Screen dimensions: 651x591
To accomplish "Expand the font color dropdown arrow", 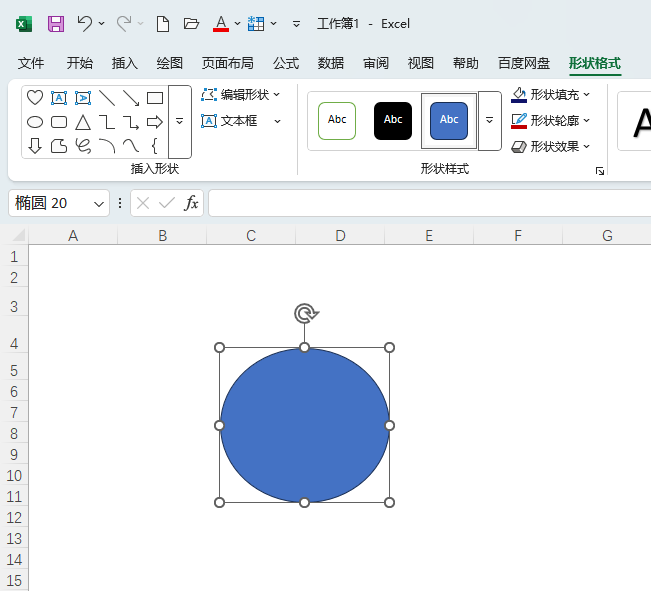I will [x=237, y=24].
